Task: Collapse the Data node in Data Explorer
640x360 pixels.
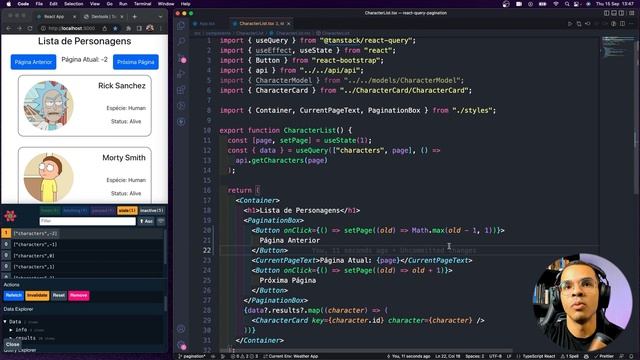Action: [x=5, y=322]
